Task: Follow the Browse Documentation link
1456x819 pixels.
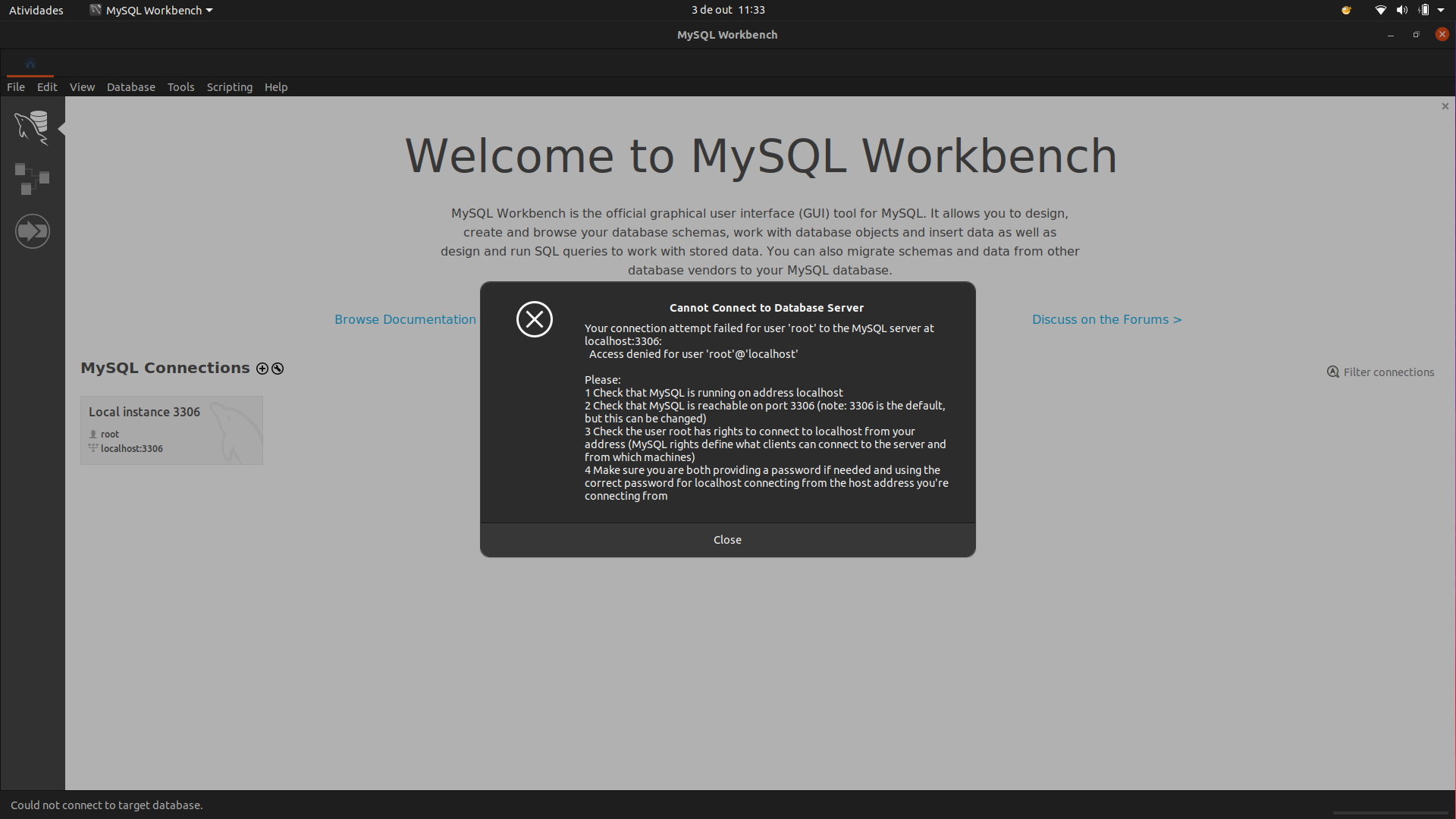Action: tap(405, 320)
